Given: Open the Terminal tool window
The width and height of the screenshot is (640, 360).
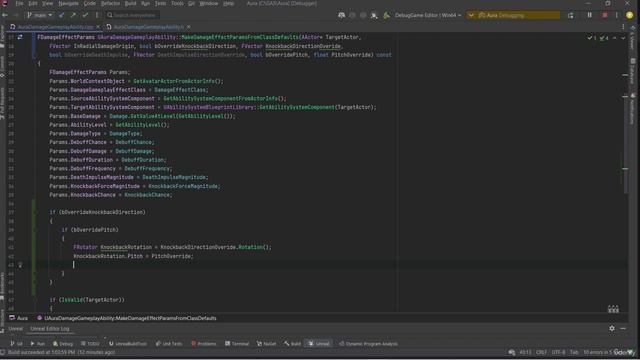Looking at the screenshot, I should [x=237, y=344].
